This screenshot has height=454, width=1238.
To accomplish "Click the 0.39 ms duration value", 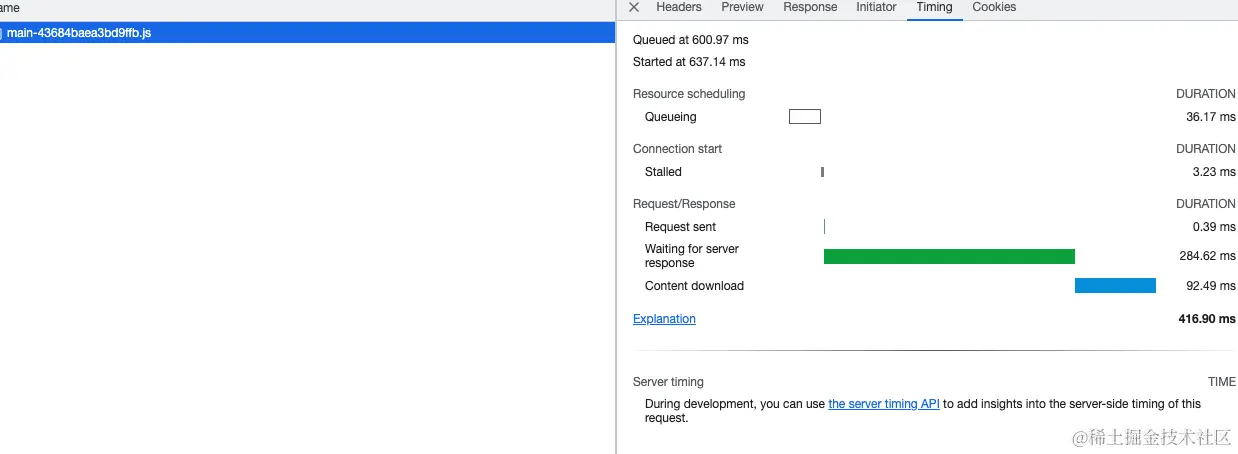I will tap(1214, 227).
